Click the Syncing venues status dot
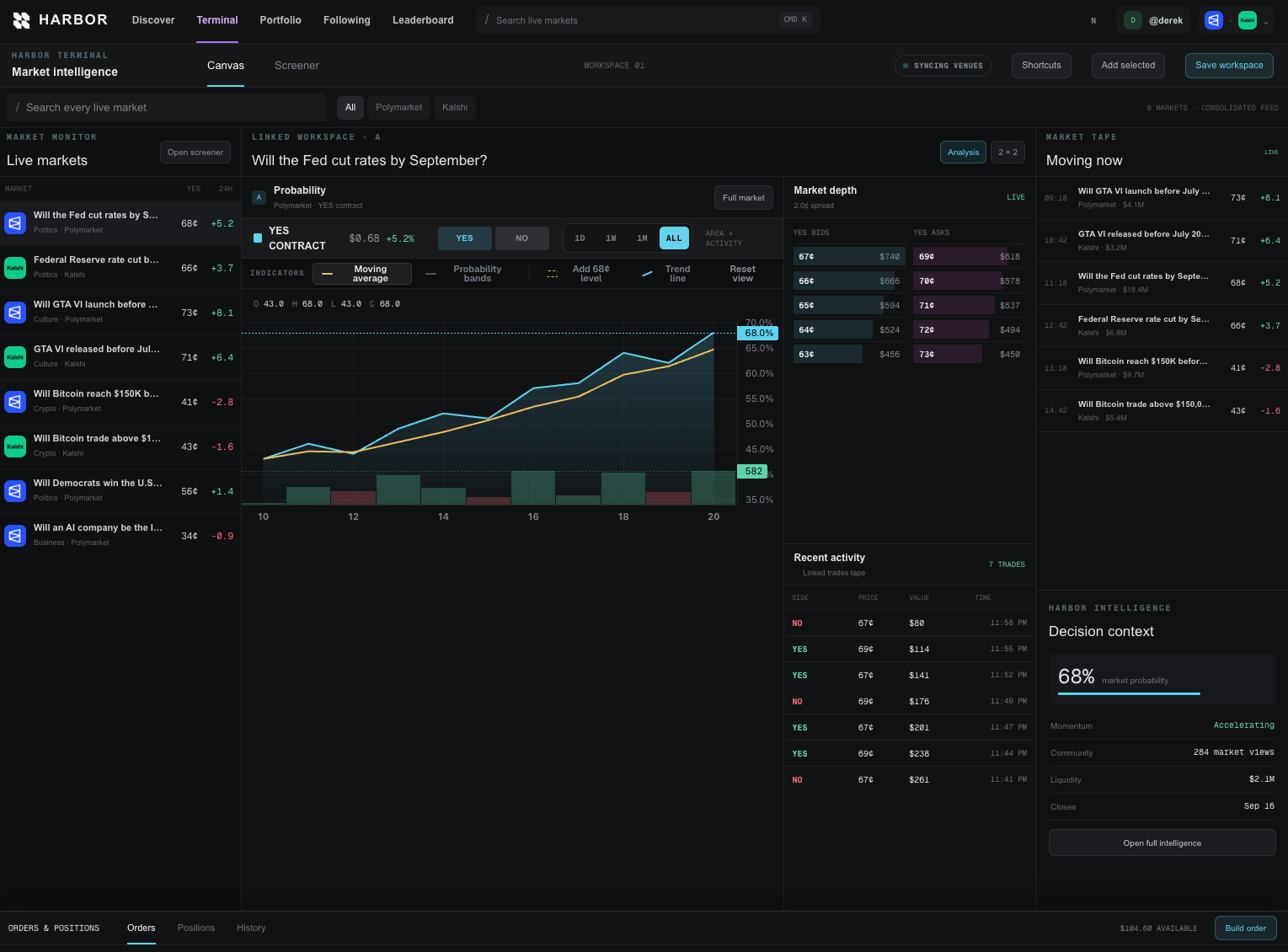The image size is (1288, 952). 906,66
